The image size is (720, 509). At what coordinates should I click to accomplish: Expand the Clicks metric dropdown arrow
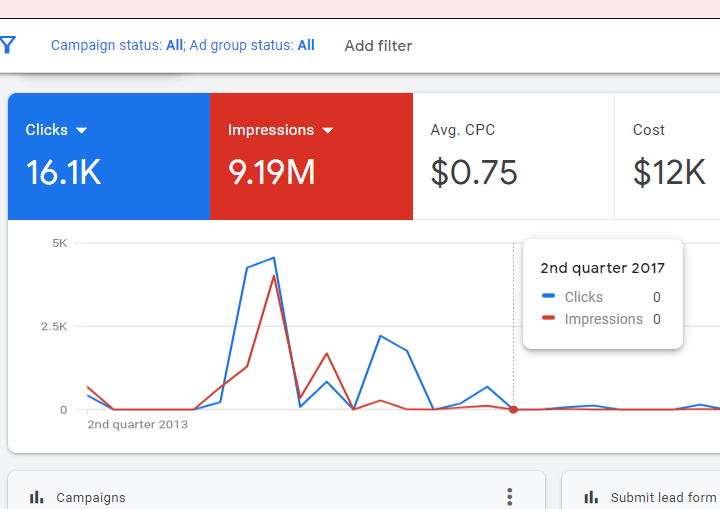click(x=82, y=130)
